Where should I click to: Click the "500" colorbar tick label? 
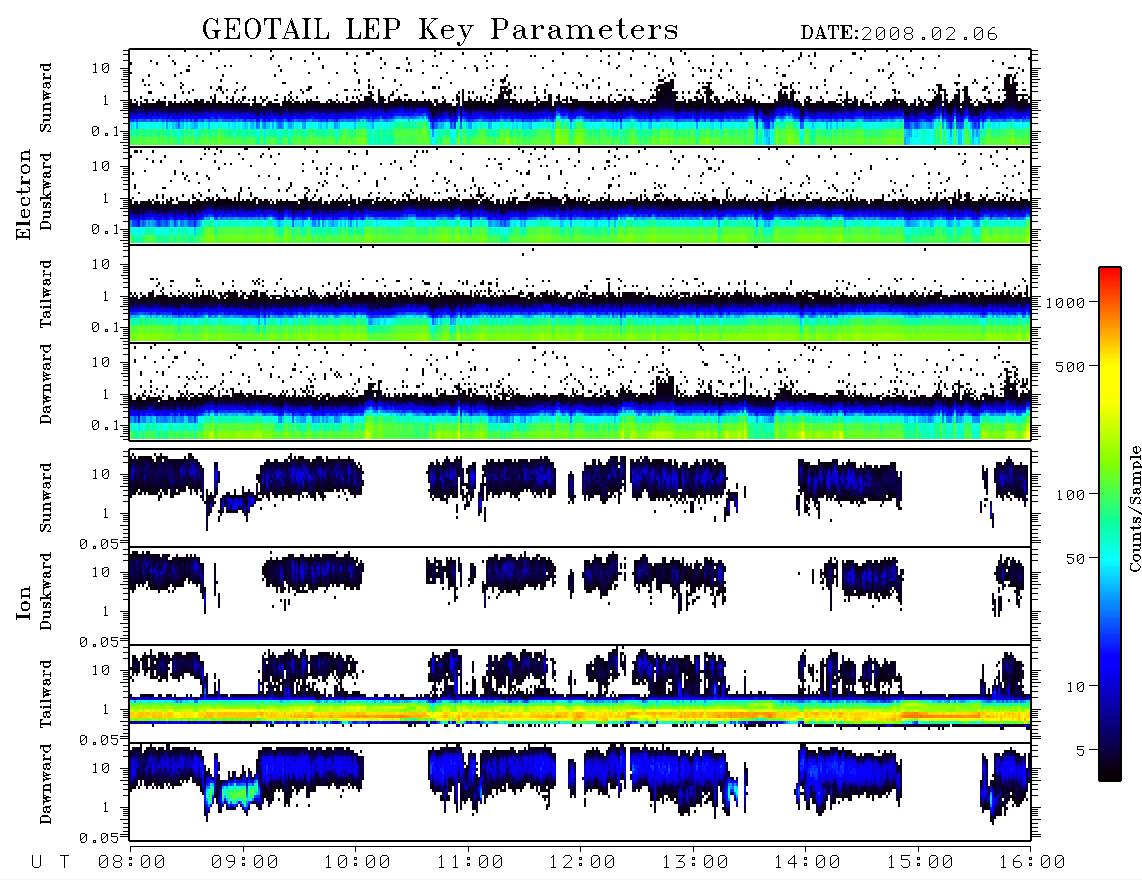coord(1070,367)
